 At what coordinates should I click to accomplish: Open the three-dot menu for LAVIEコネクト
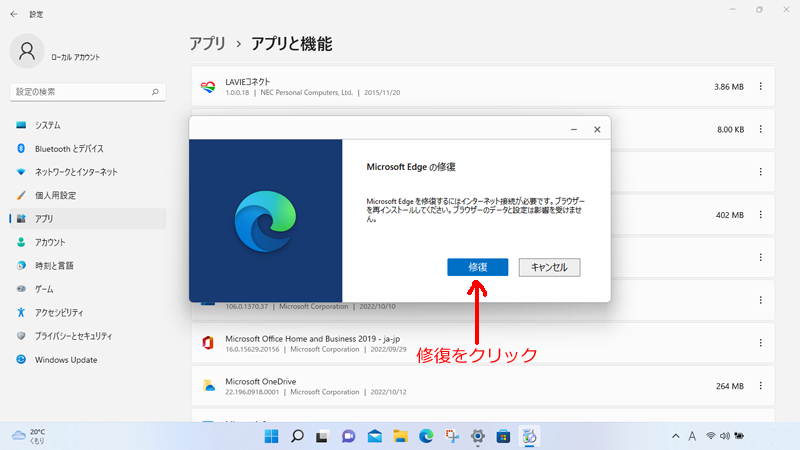[x=761, y=87]
